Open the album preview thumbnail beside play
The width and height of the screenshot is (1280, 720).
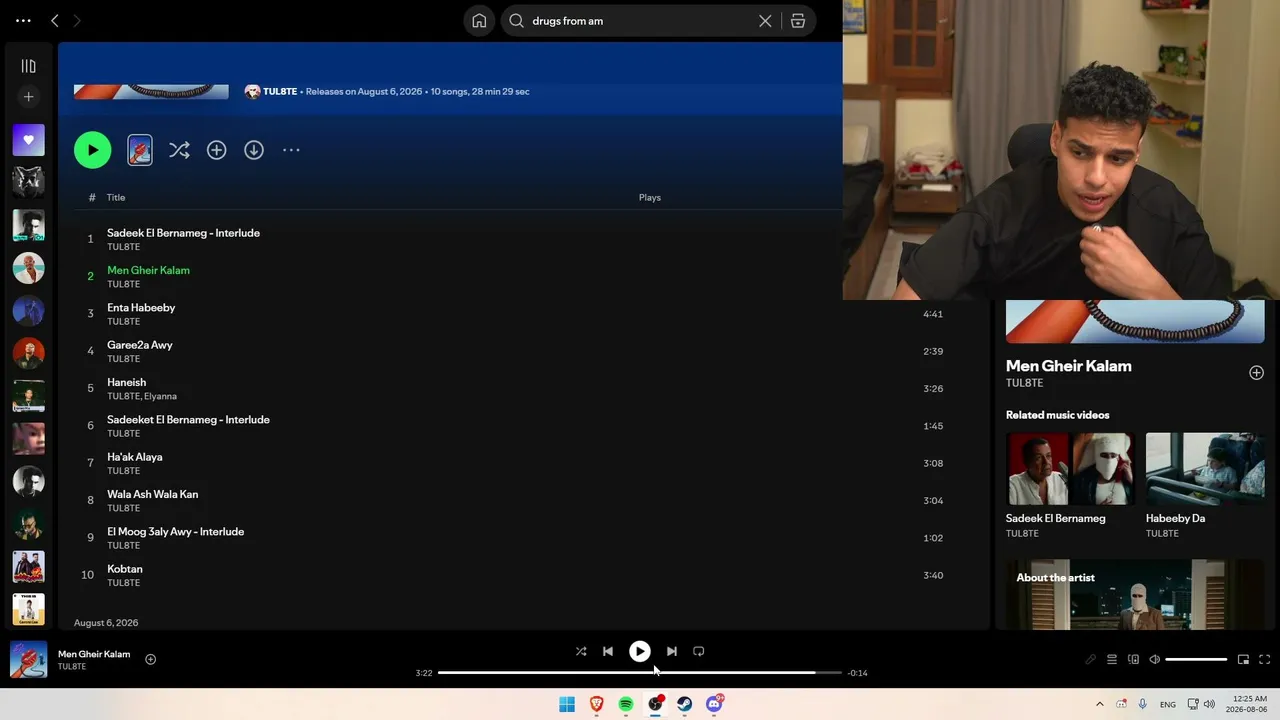coord(140,150)
